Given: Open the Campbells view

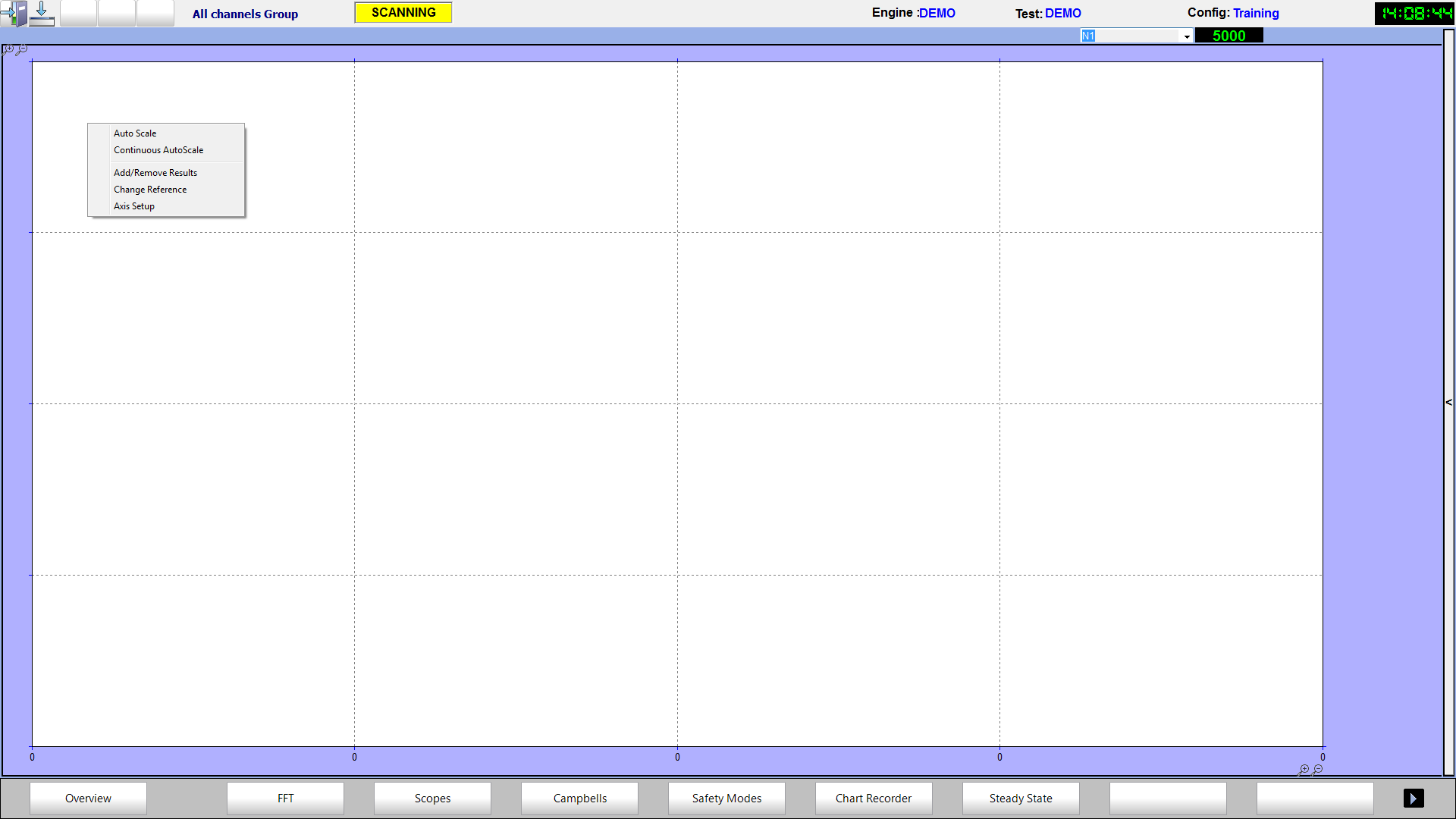Looking at the screenshot, I should (579, 799).
